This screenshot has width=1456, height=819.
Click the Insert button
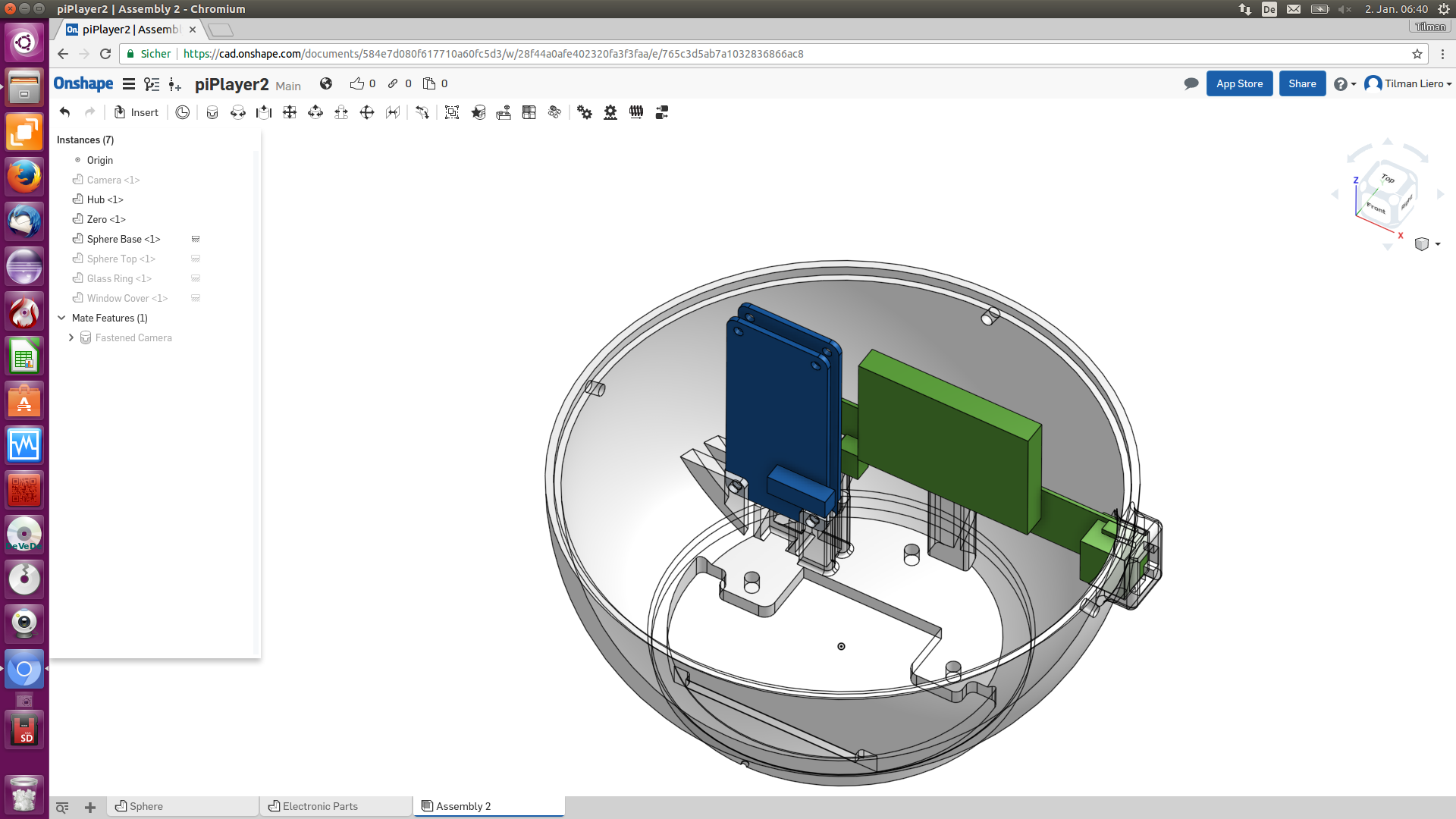coord(136,112)
